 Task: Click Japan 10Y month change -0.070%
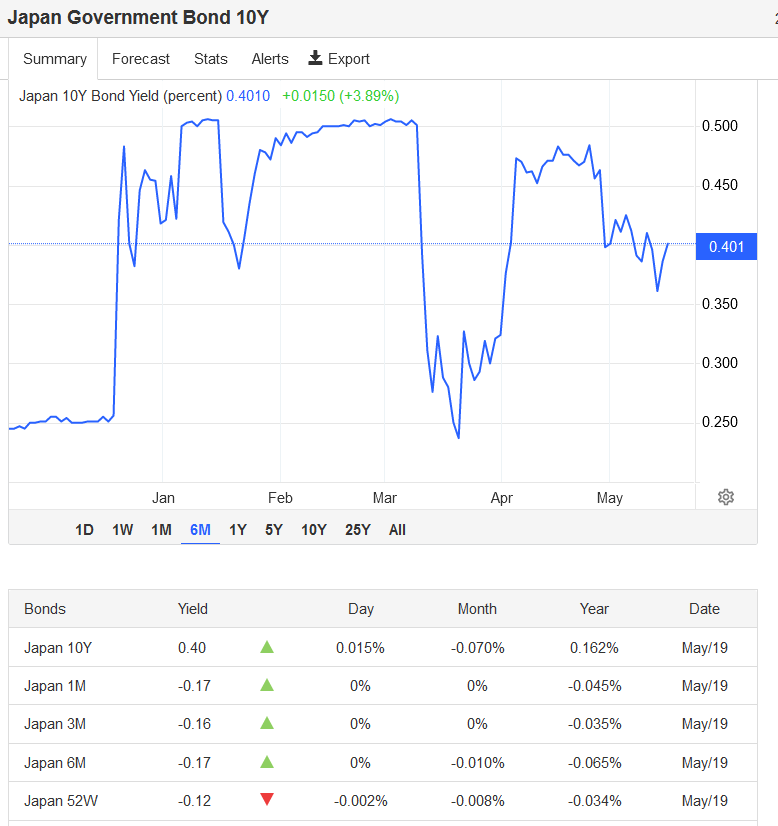(x=477, y=647)
